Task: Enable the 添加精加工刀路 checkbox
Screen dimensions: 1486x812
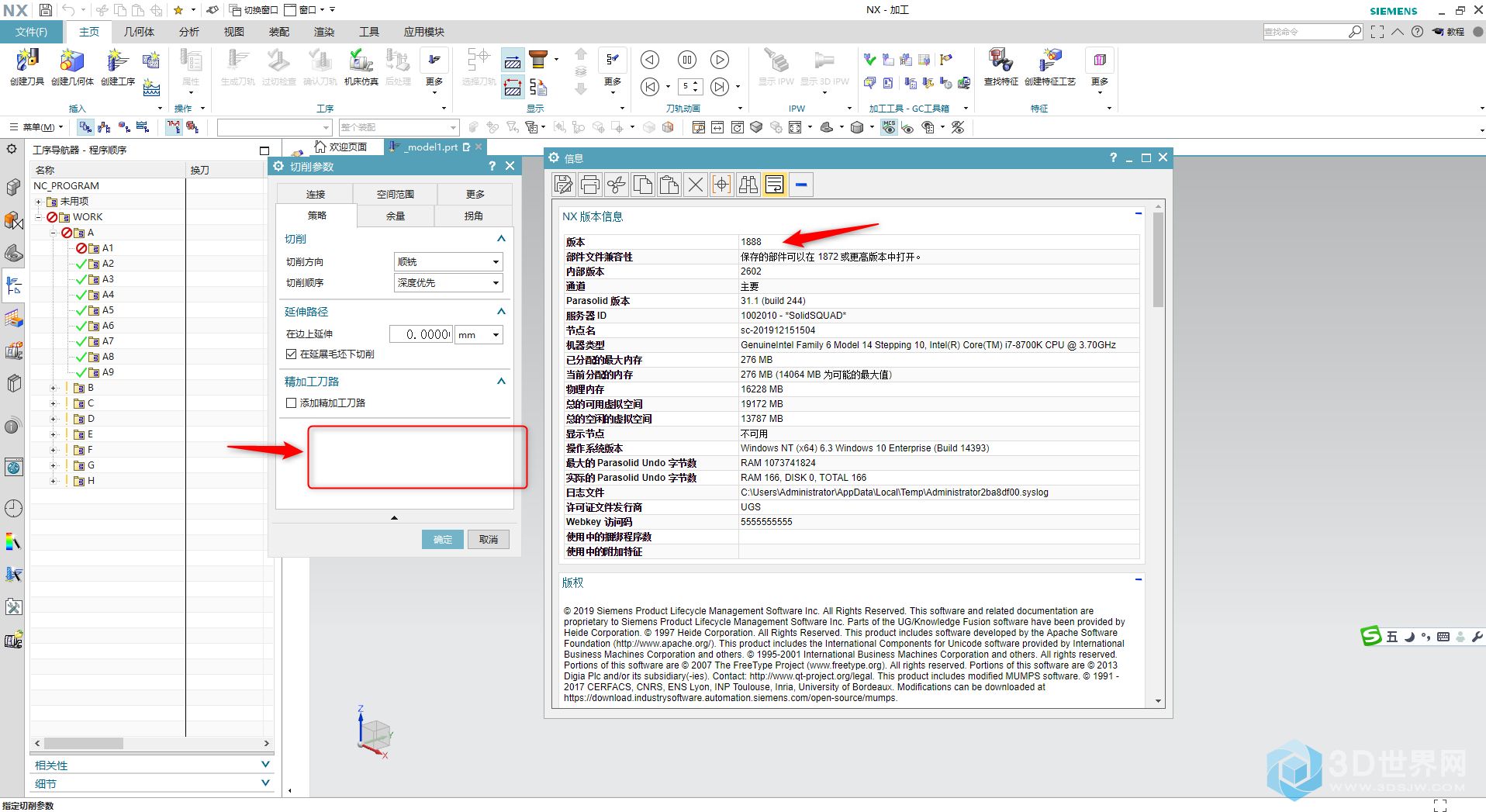Action: [292, 403]
